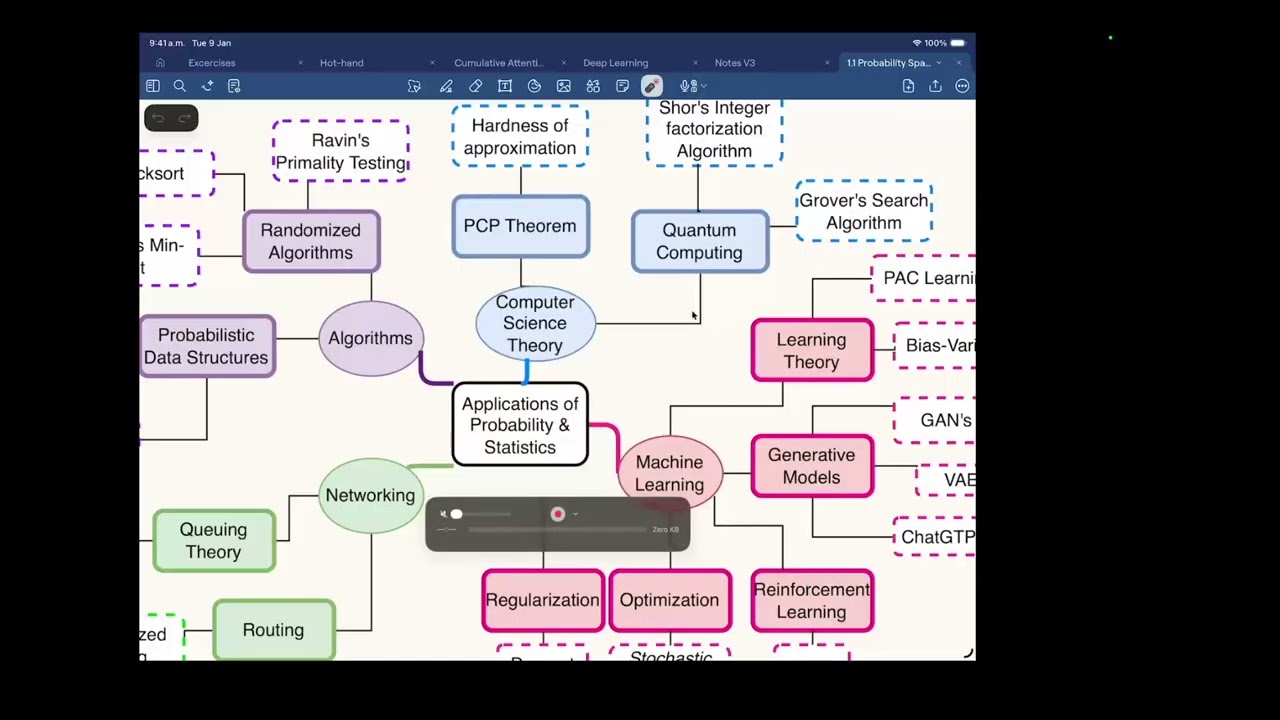Click the Reinforcement Learning box

click(x=812, y=601)
